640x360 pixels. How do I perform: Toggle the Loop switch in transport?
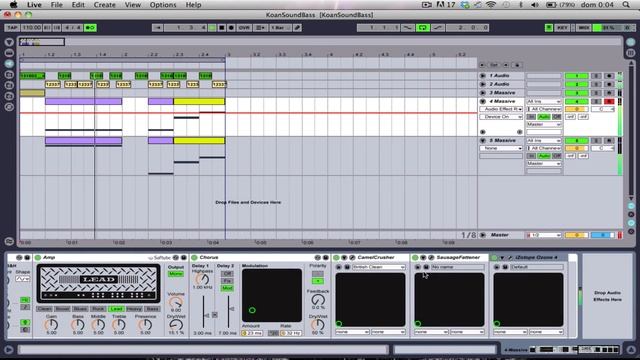click(x=422, y=28)
